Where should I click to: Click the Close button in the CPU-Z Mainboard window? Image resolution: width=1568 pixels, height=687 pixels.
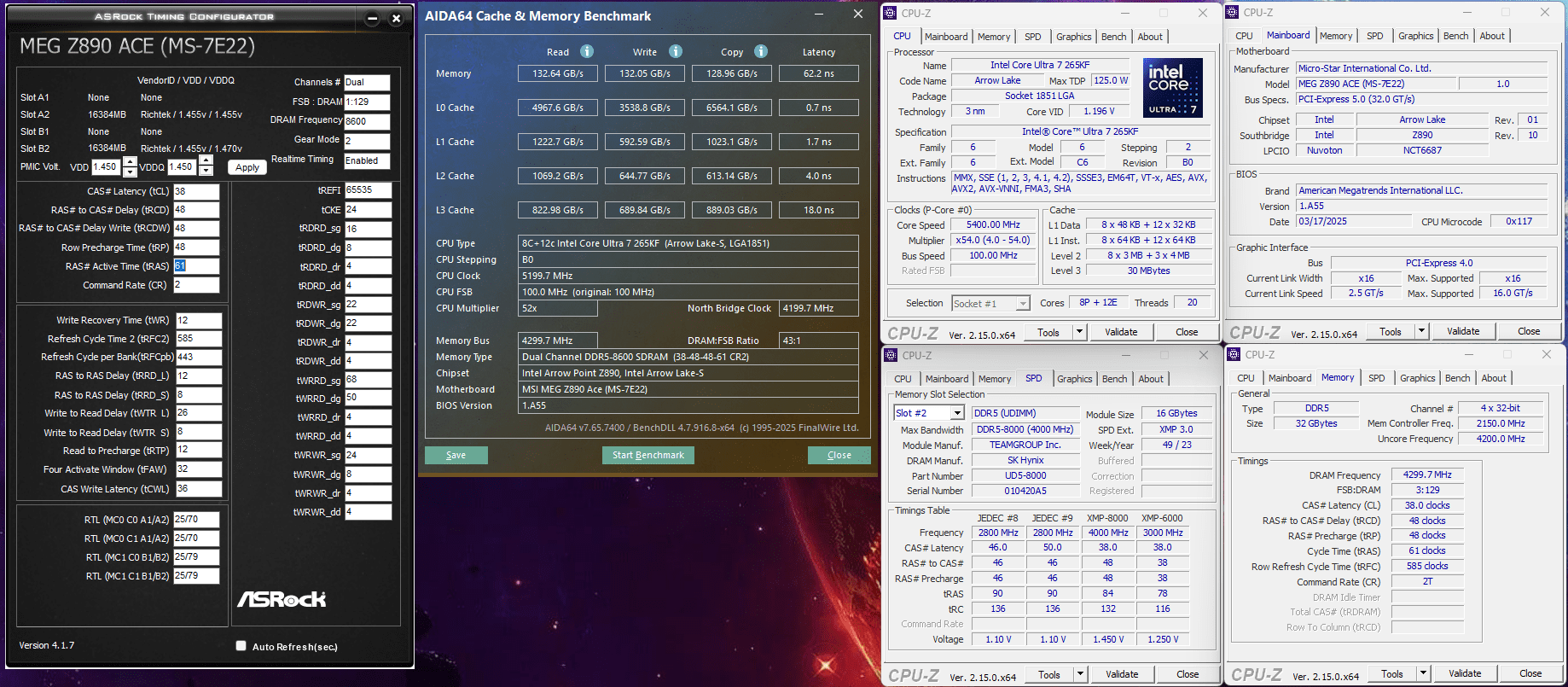1529,331
